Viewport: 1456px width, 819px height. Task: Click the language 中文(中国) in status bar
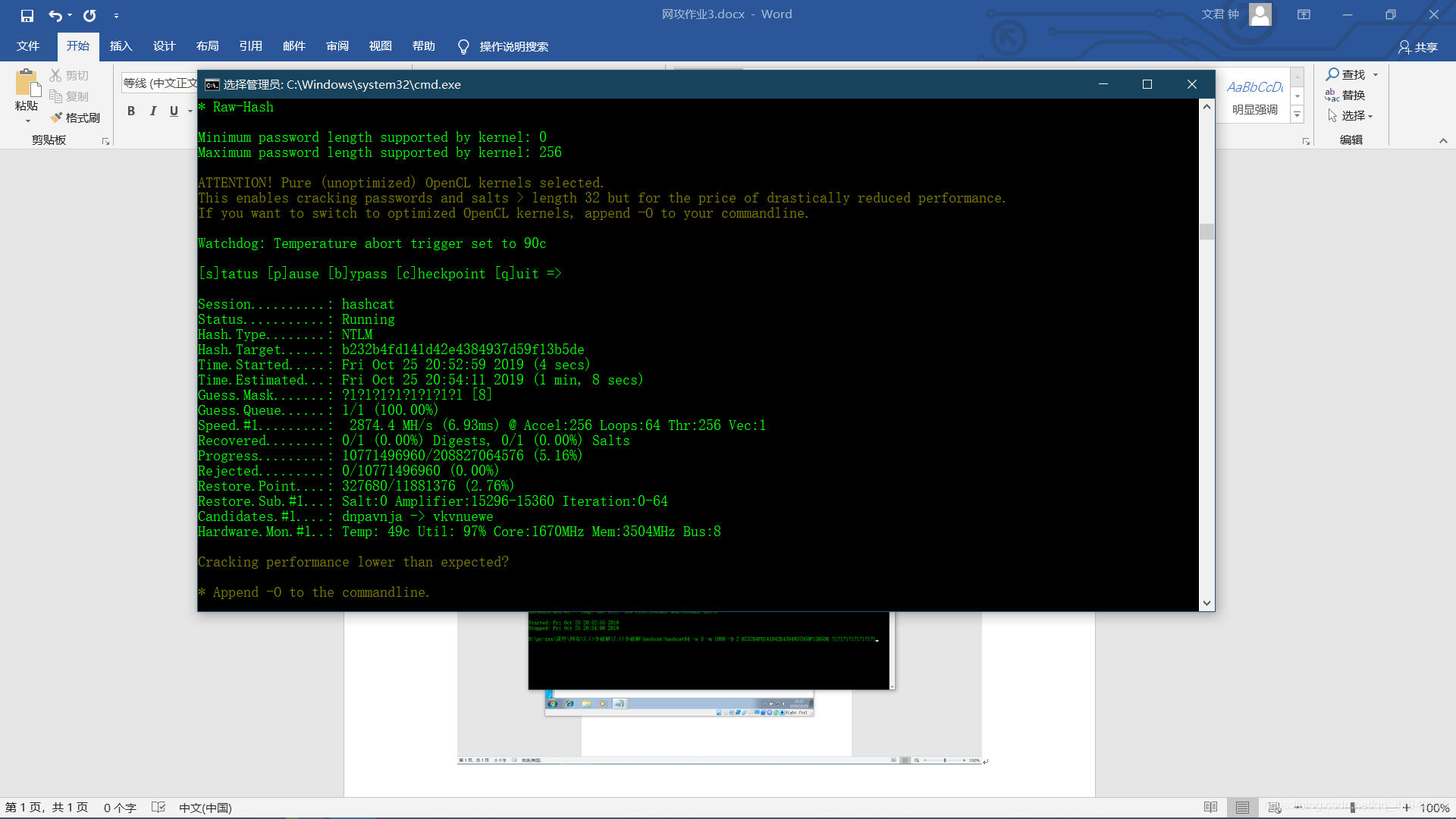[205, 808]
